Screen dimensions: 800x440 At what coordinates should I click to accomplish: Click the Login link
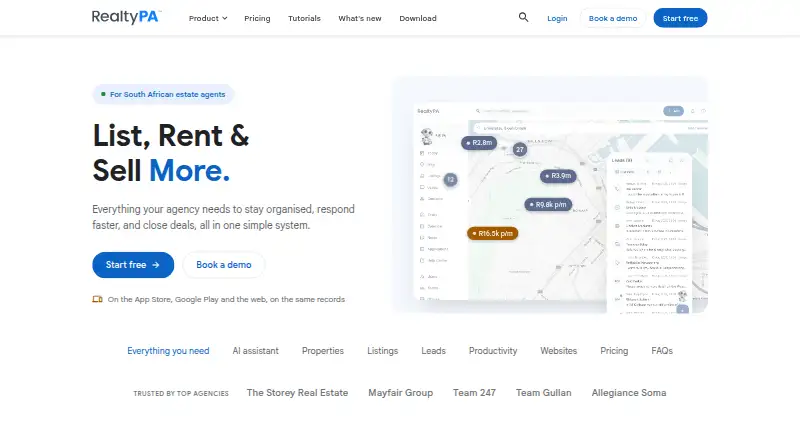557,18
